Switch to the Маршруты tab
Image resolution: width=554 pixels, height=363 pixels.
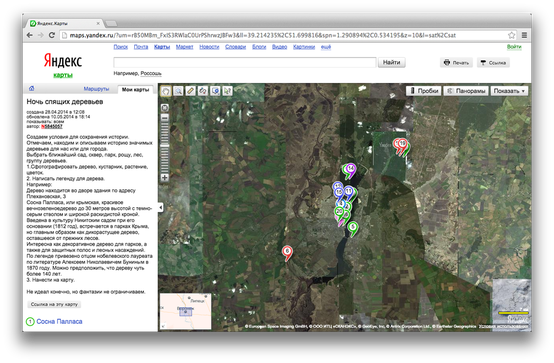96,89
